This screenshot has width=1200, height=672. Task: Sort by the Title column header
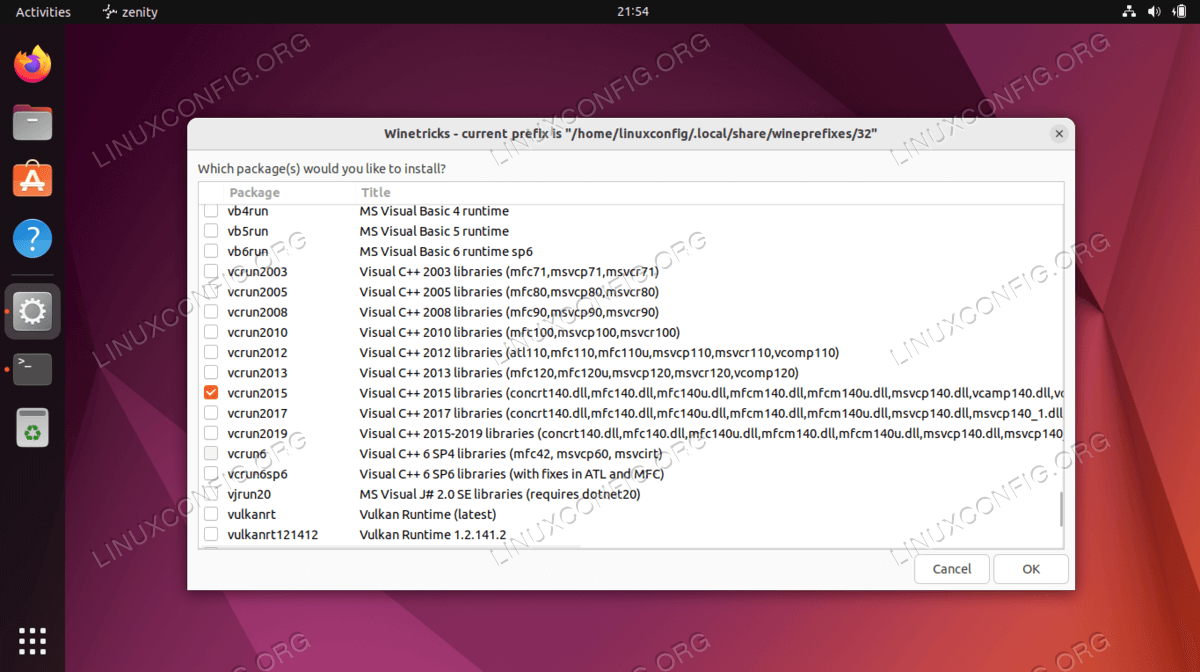coord(376,192)
